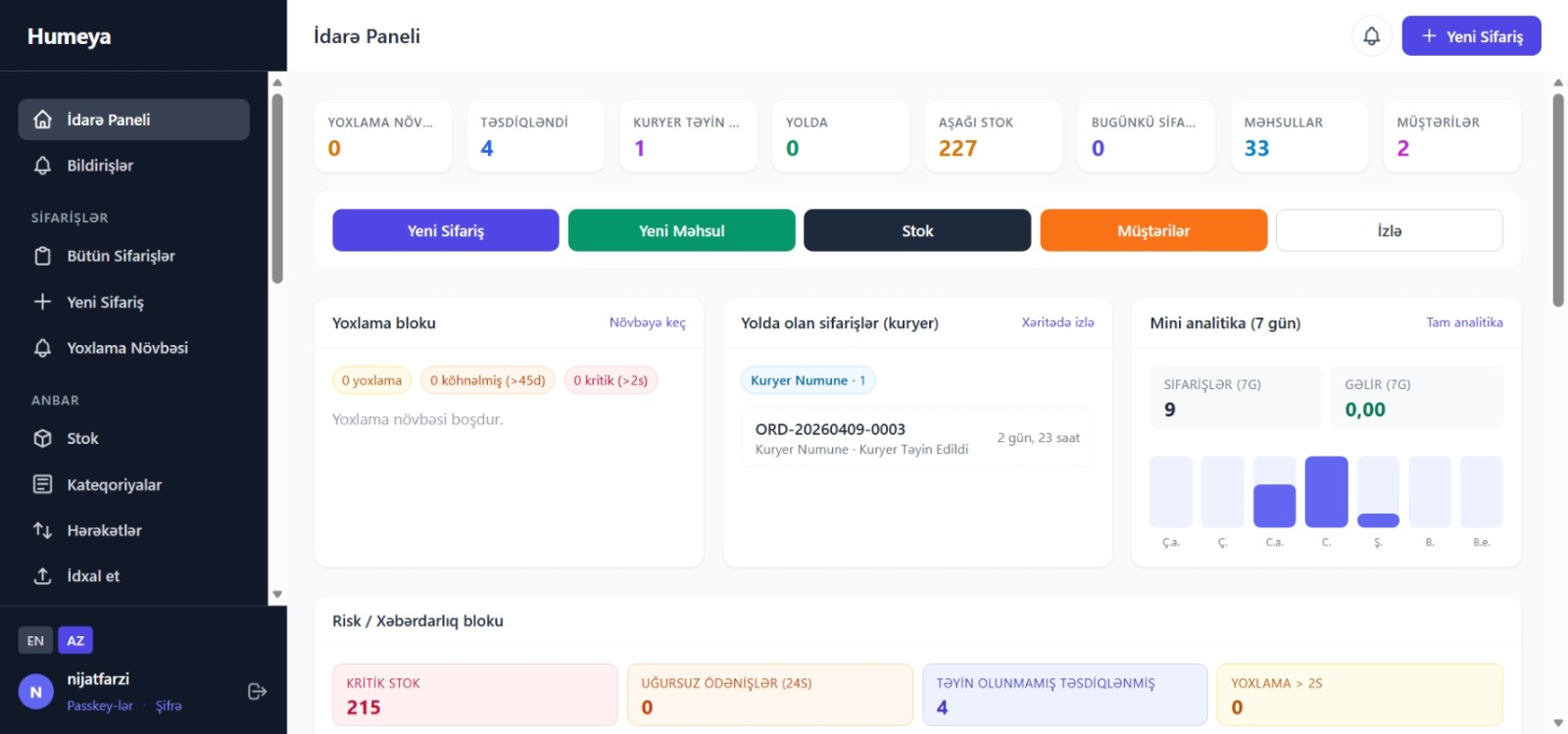The width and height of the screenshot is (1568, 734).
Task: Open the Təyin Olunmamış Təsdiqlənmiş card
Action: point(1065,695)
